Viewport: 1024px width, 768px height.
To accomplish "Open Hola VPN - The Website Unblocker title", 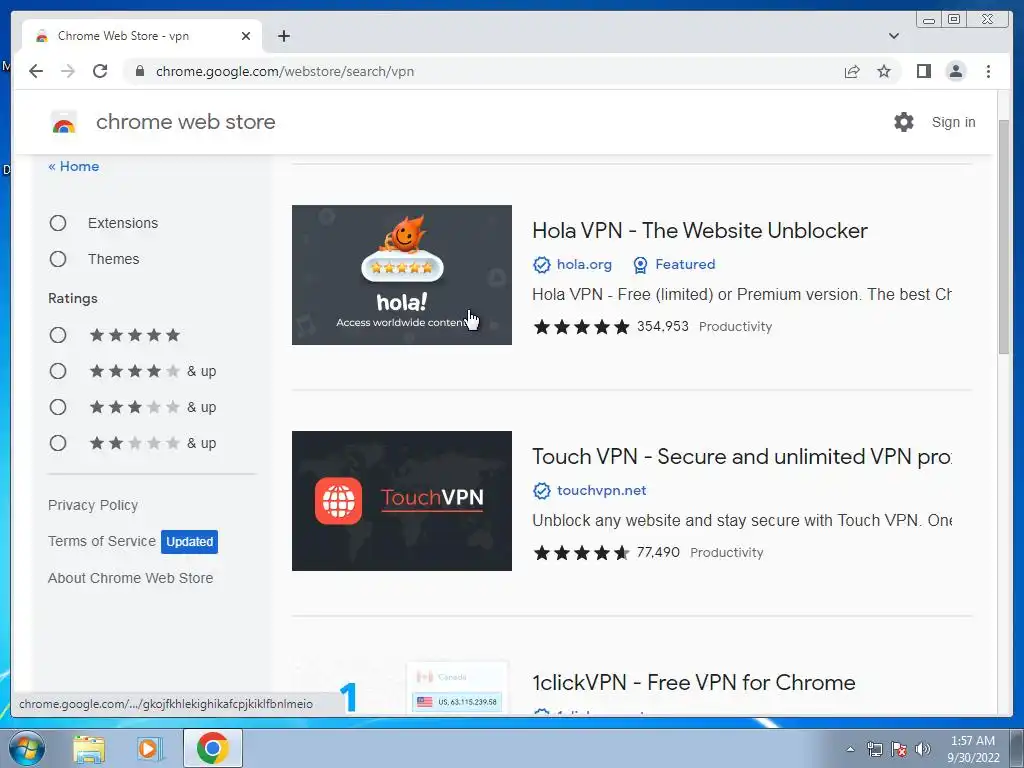I will point(699,231).
